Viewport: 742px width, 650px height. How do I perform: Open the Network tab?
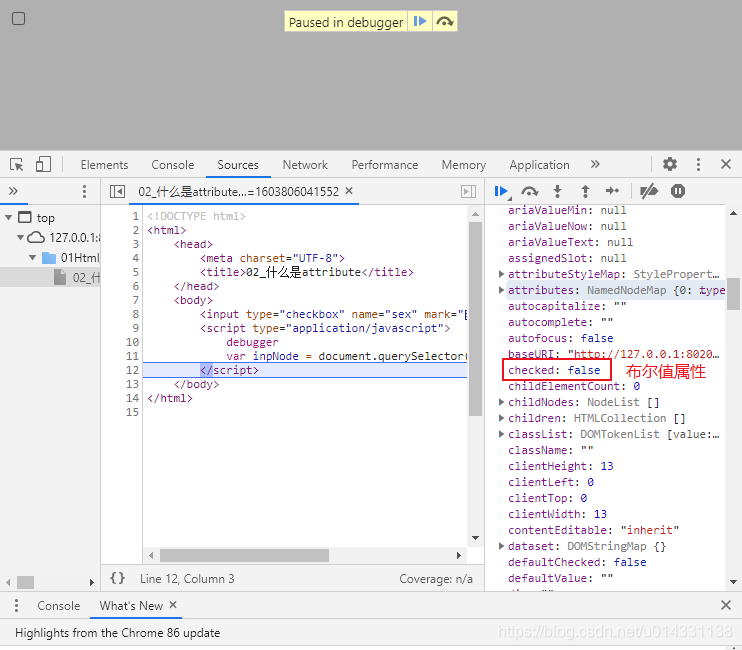(x=305, y=165)
